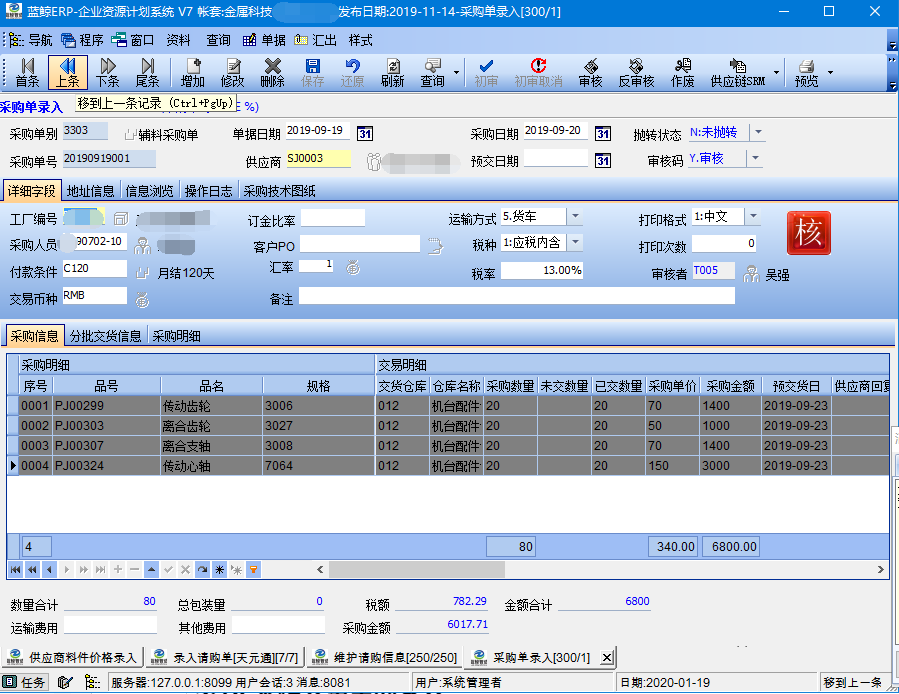Click the 反审核 un-approve icon
899x694 pixels.
pos(636,72)
